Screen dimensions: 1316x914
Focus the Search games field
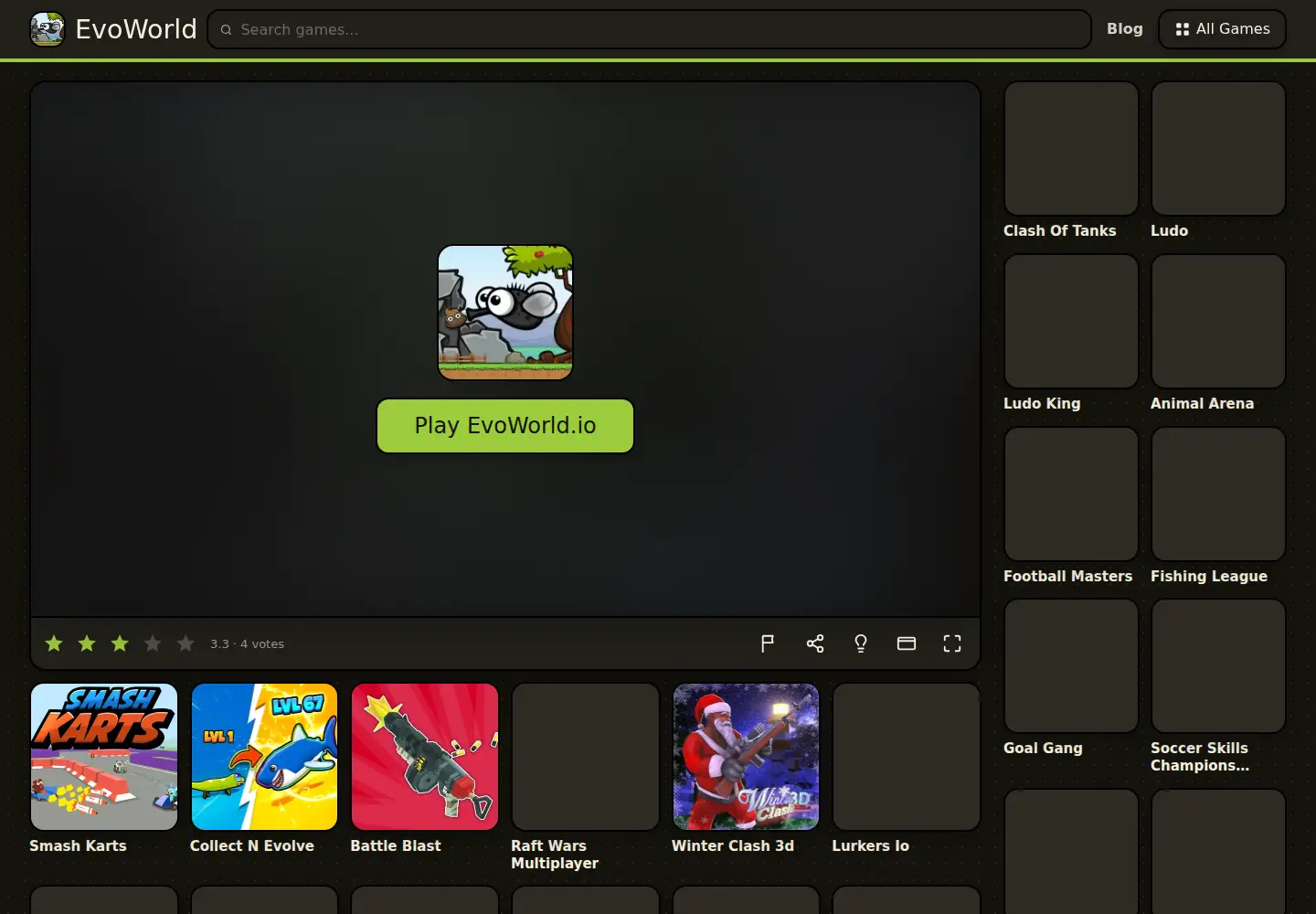pos(650,29)
